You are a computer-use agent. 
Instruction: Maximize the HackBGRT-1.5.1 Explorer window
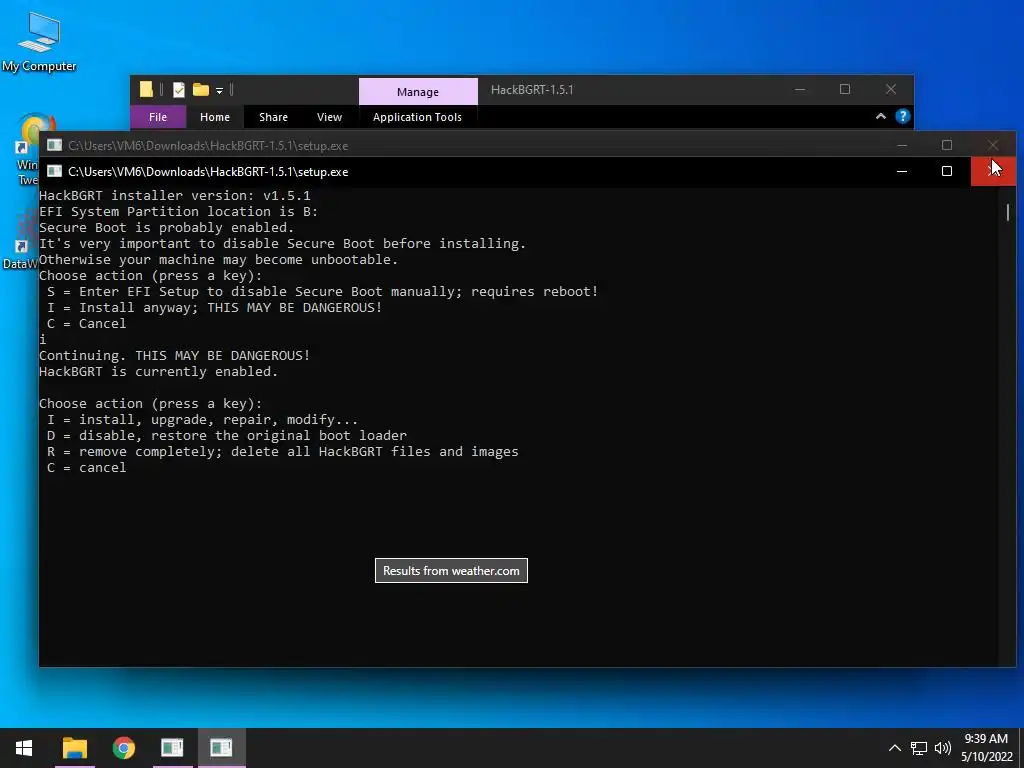845,89
